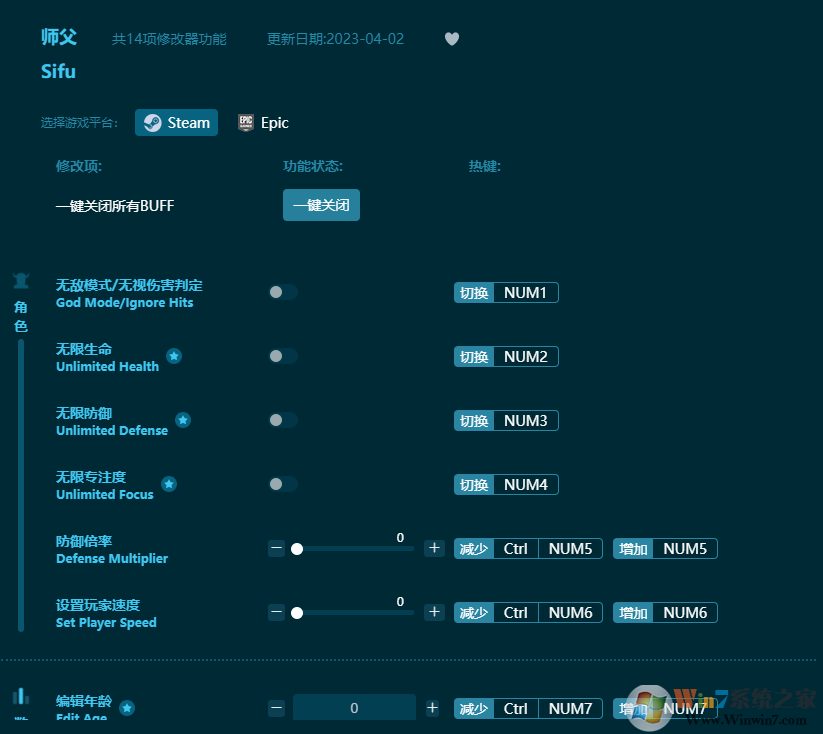Click the 一键关闭所有BUFF label

point(115,206)
